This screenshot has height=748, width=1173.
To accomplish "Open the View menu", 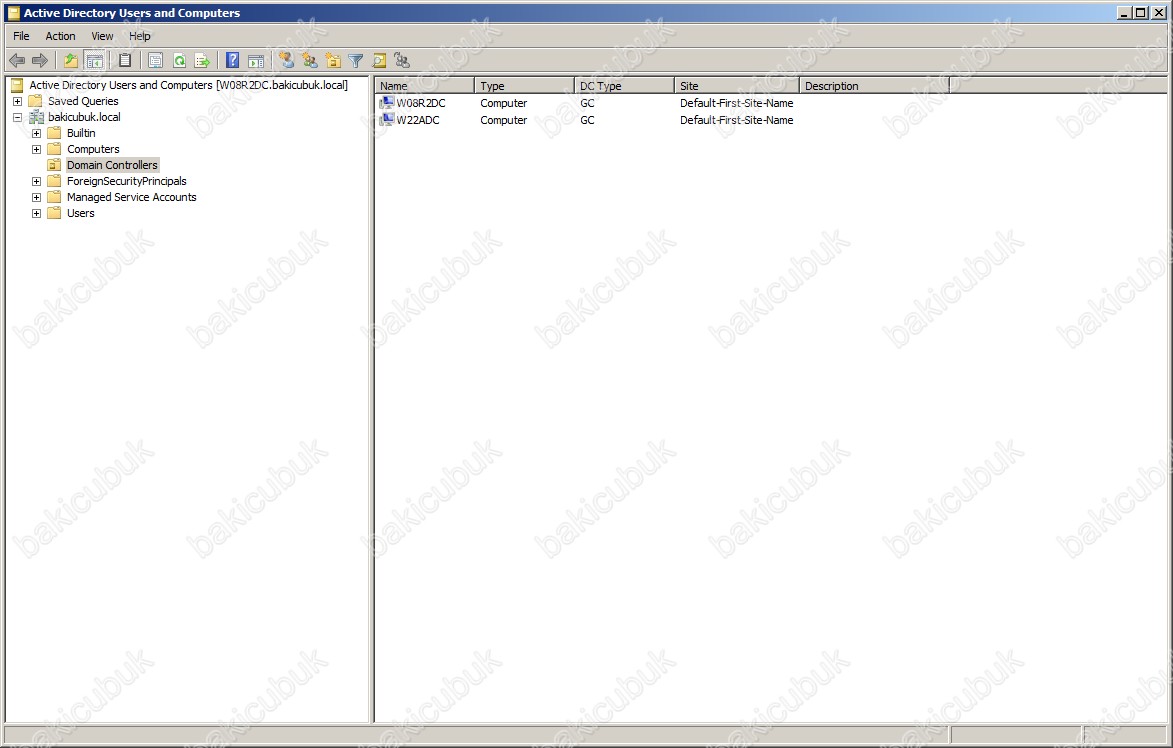I will (x=102, y=36).
